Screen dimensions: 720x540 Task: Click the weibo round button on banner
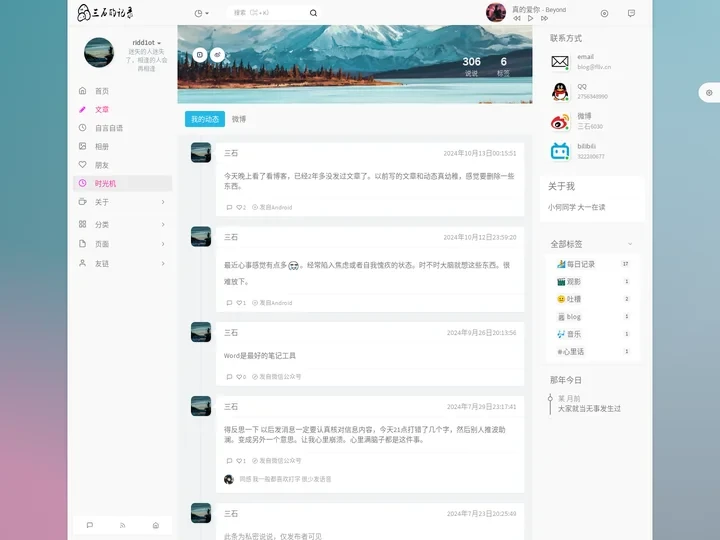tap(218, 55)
